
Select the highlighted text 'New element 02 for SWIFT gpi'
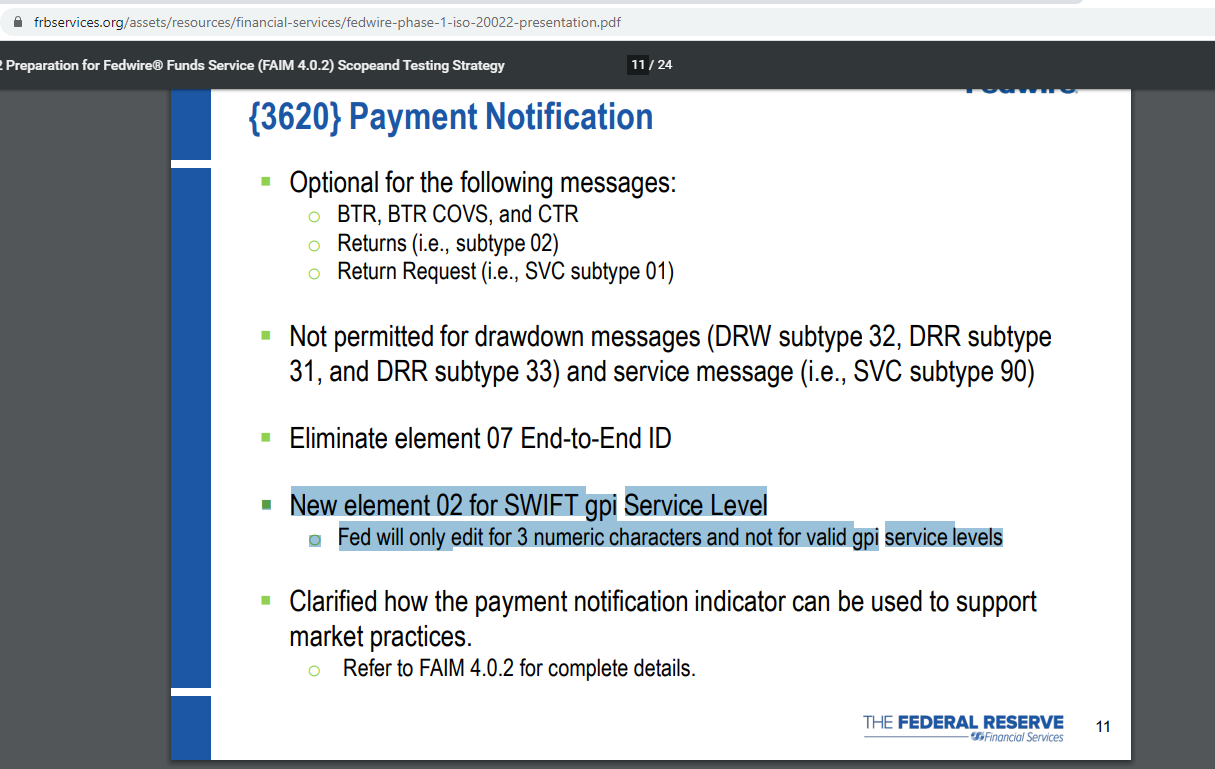point(454,505)
